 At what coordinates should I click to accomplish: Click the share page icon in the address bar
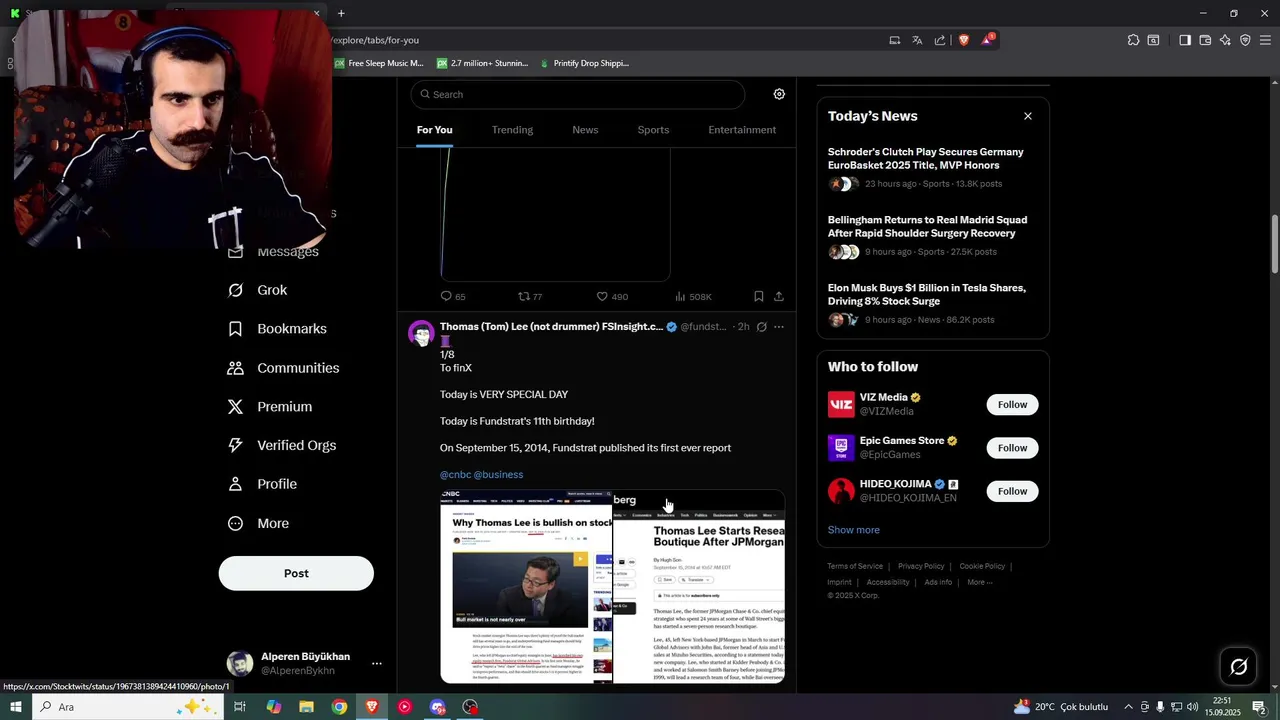(940, 40)
